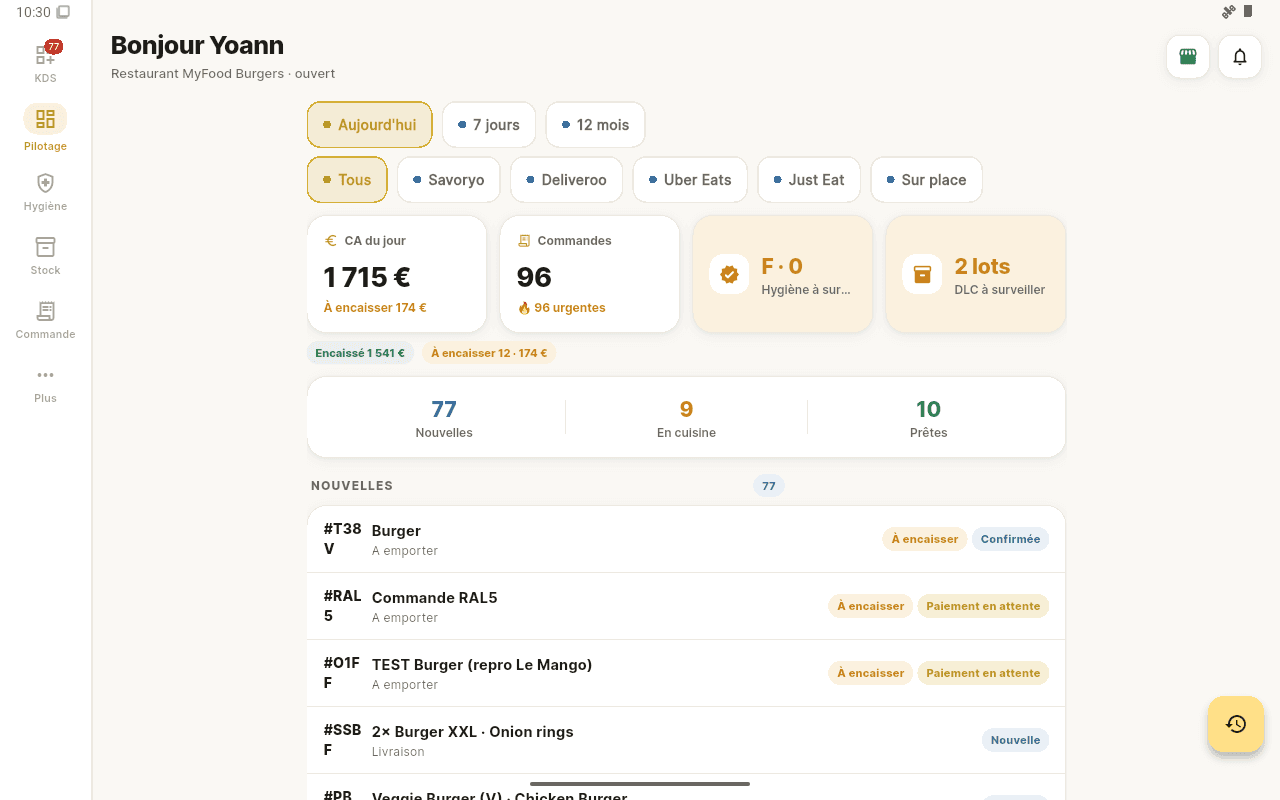The height and width of the screenshot is (800, 1280).
Task: Click the archive box icon in 2 lots card
Action: point(922,274)
